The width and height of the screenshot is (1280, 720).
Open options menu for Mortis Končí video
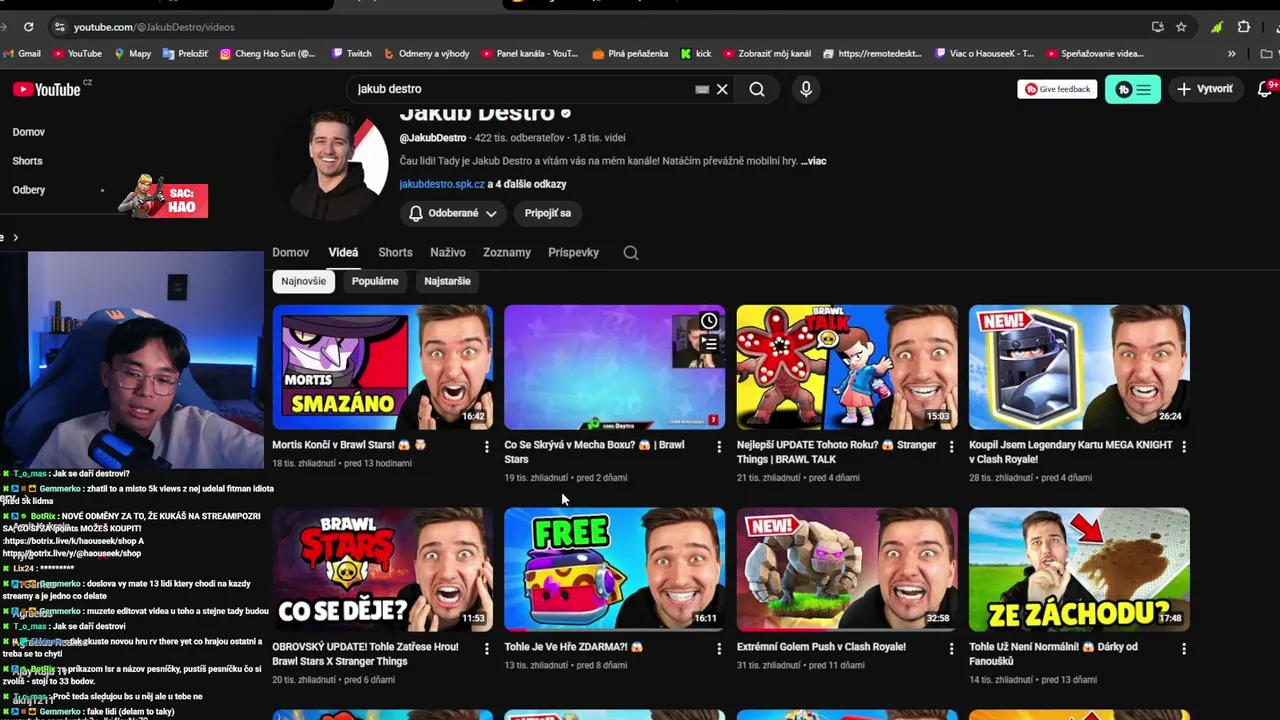pos(487,447)
